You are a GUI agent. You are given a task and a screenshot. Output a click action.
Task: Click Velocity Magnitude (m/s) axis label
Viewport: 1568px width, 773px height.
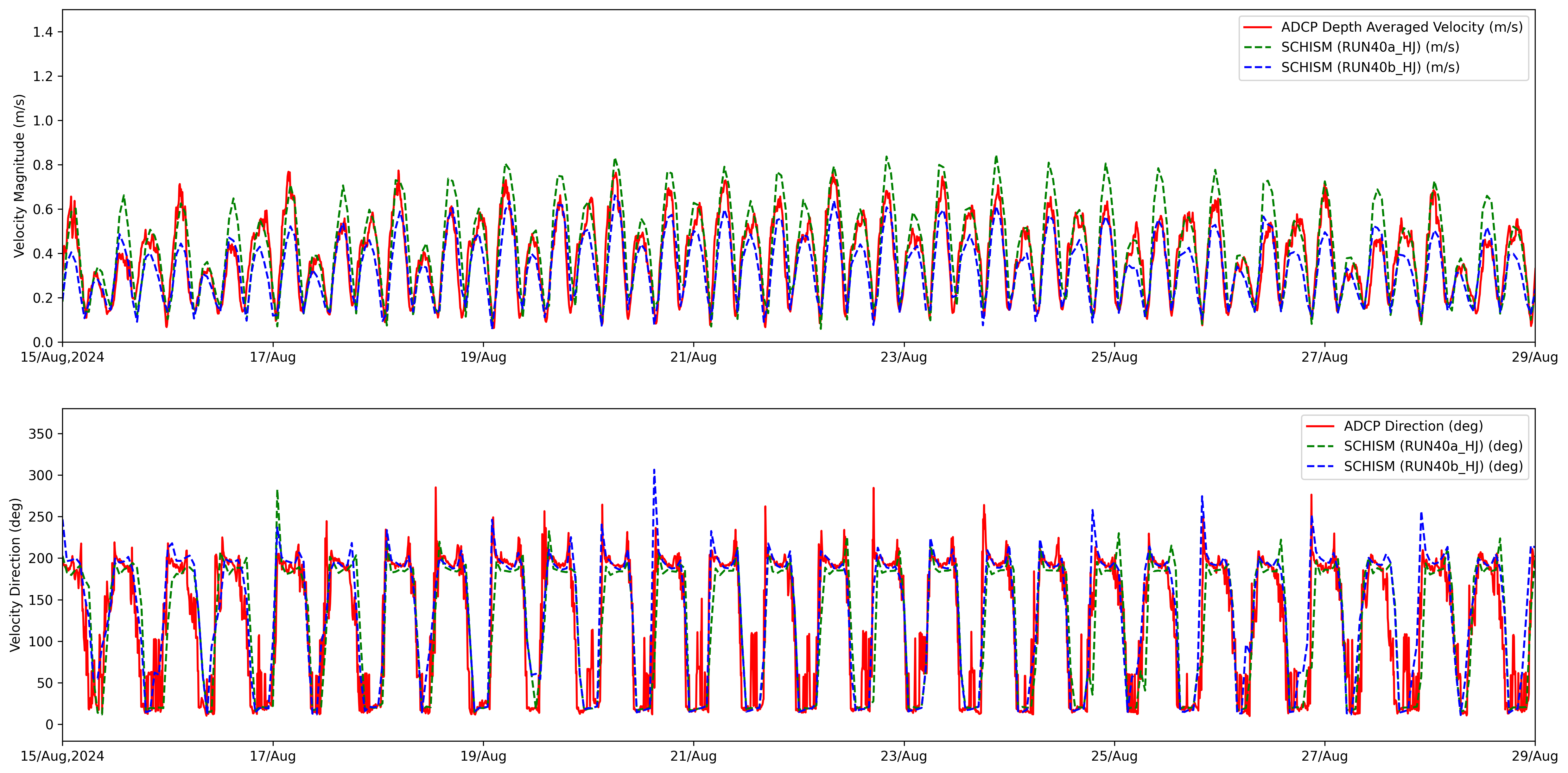click(20, 176)
